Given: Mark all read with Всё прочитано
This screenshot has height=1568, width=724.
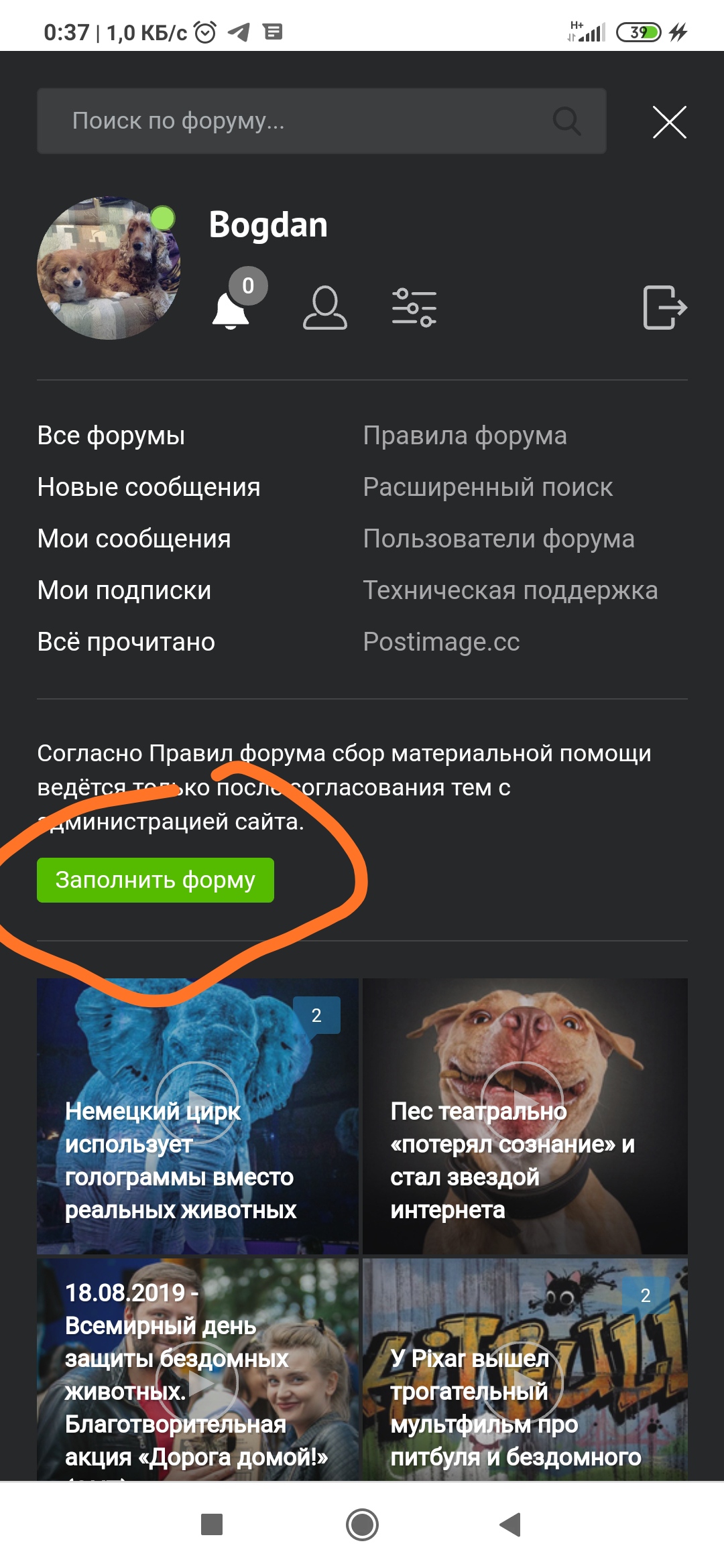Looking at the screenshot, I should (127, 642).
